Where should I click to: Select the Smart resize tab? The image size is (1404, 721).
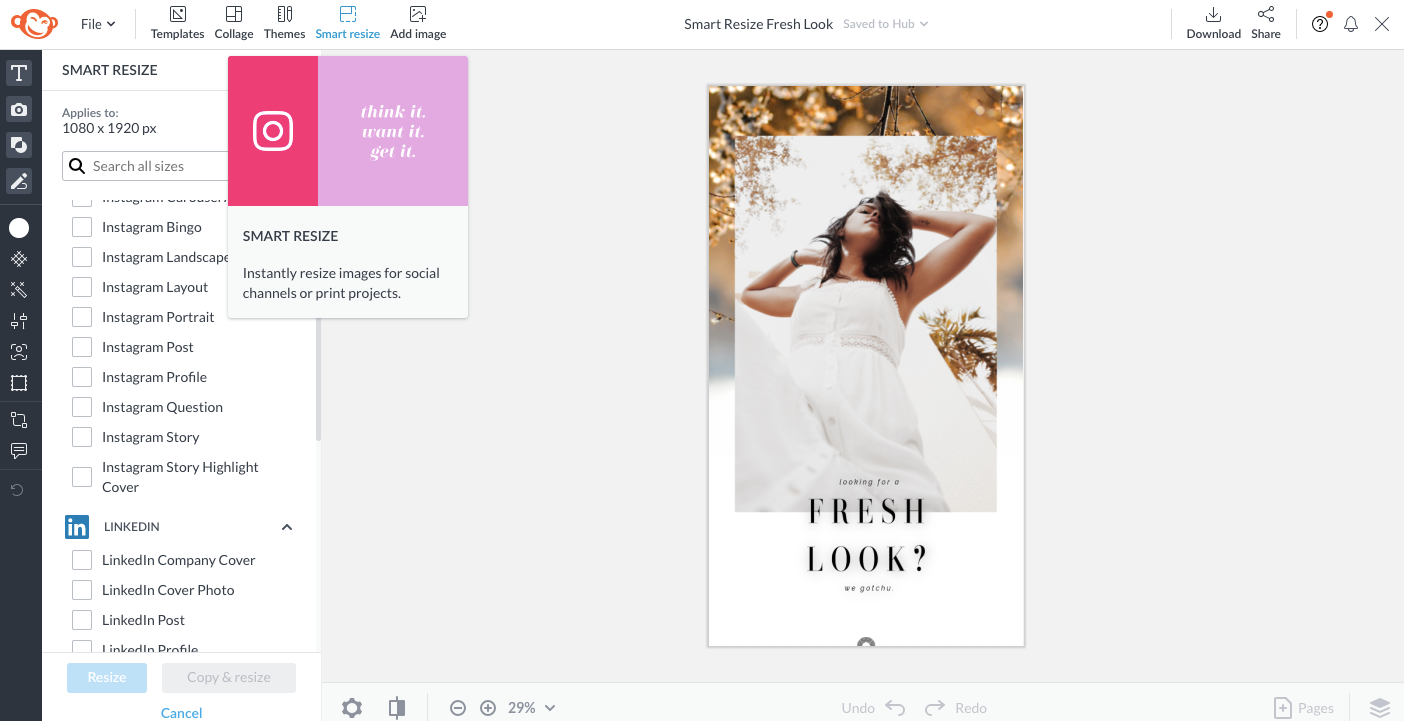pyautogui.click(x=347, y=23)
